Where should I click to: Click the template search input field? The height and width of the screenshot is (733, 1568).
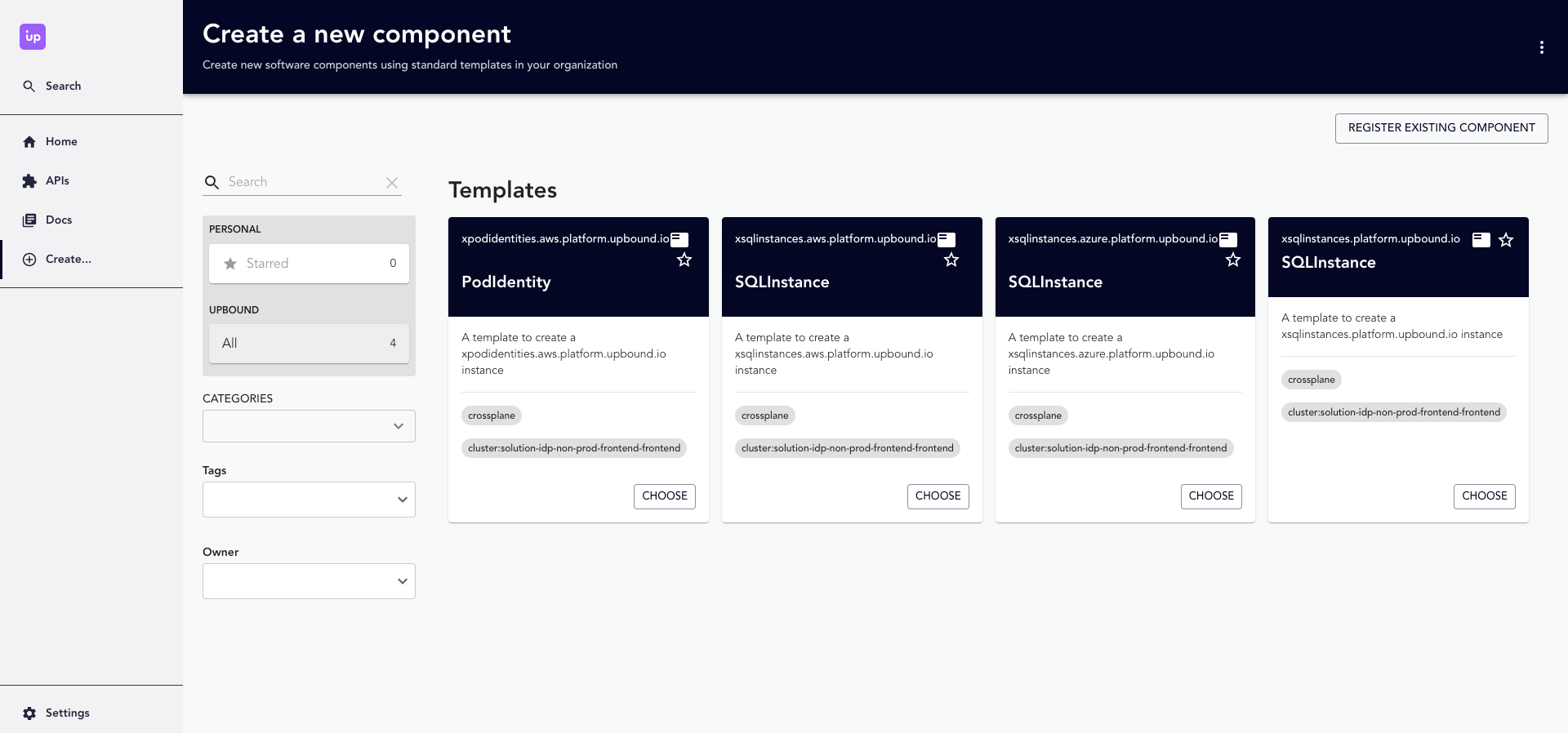click(302, 182)
